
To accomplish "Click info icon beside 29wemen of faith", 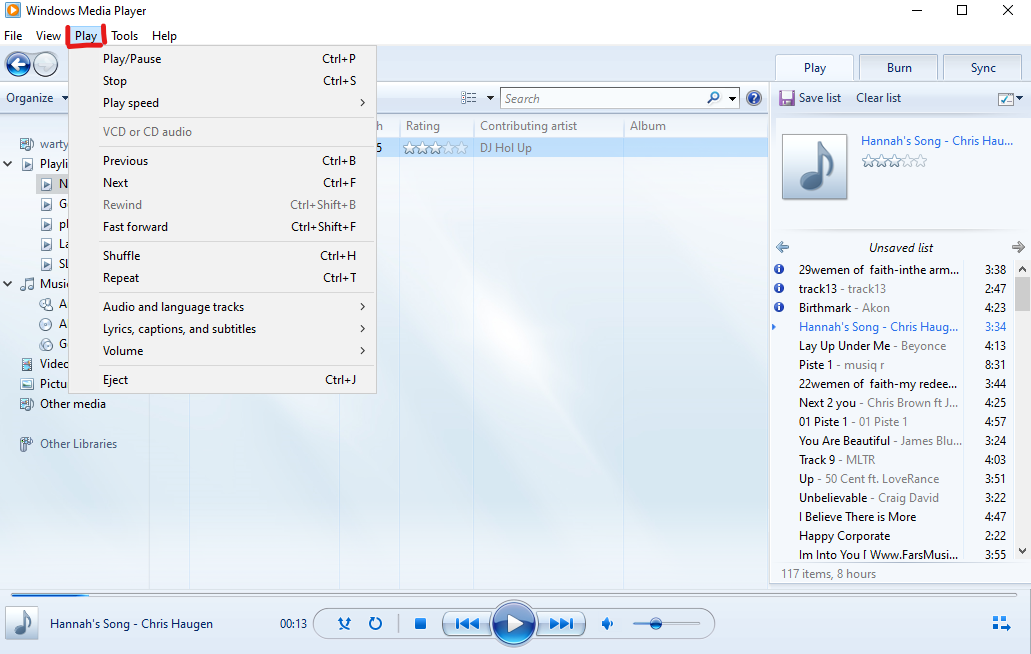I will [x=779, y=269].
